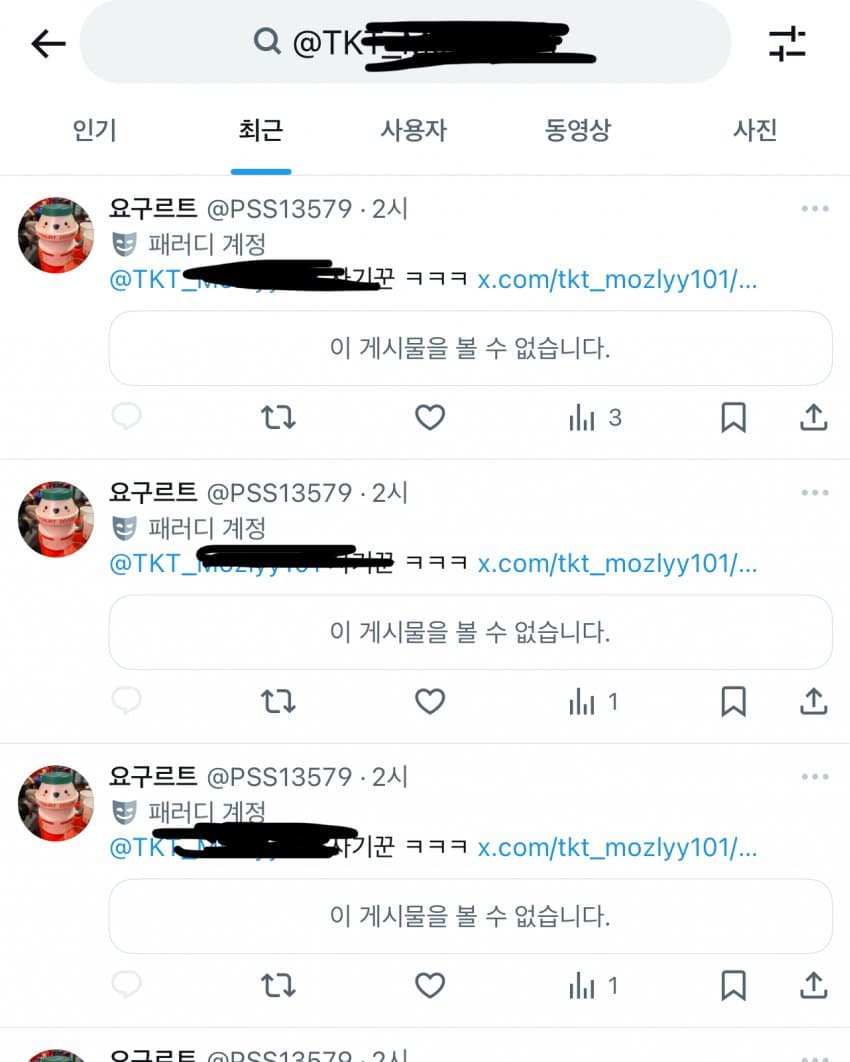Open 요구르트 profile avatar on third post

tap(56, 803)
